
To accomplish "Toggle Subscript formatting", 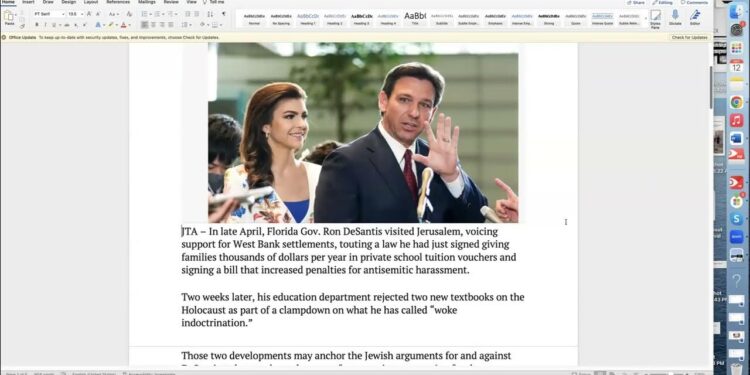I will point(76,25).
